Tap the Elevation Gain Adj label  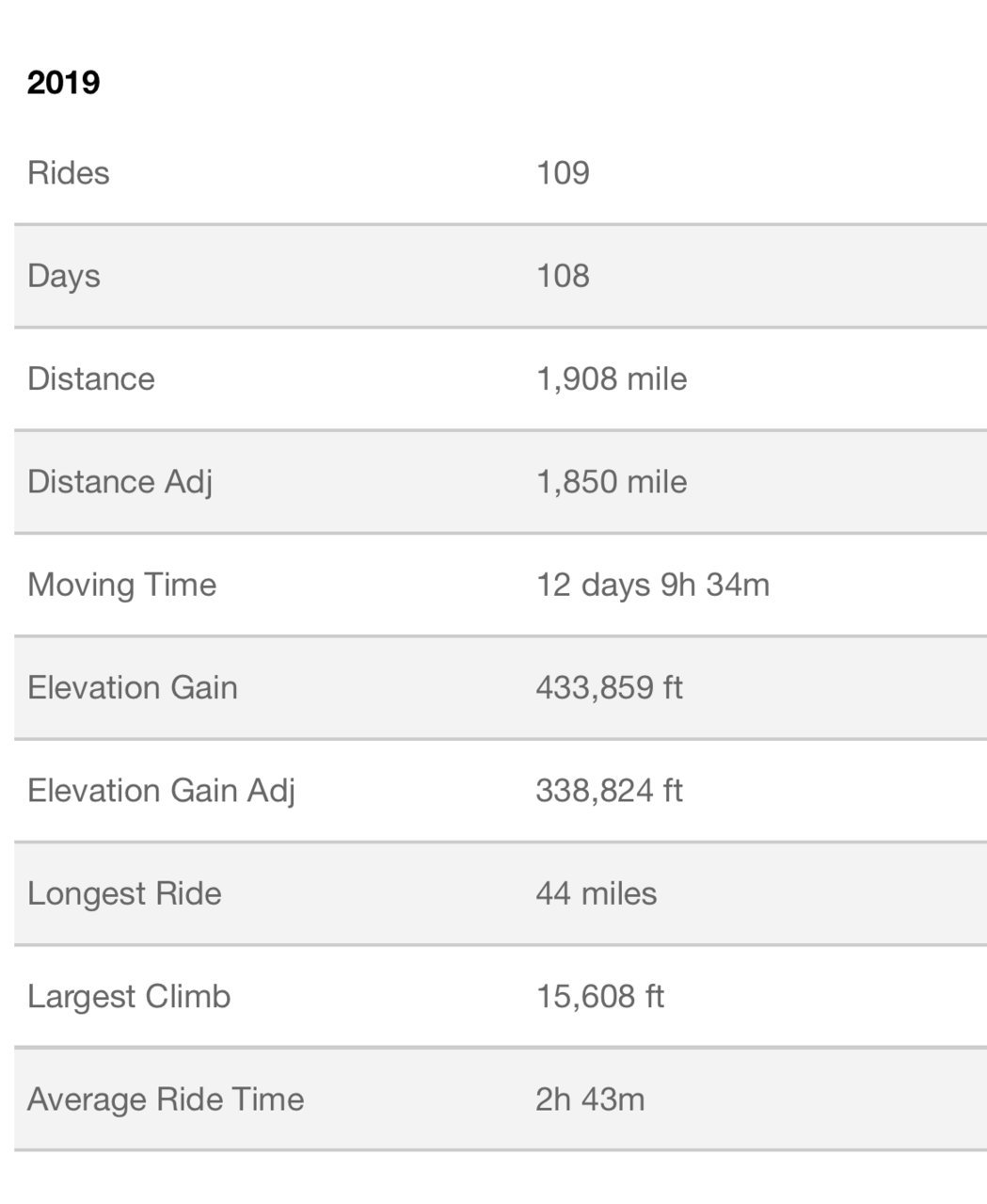pyautogui.click(x=161, y=791)
